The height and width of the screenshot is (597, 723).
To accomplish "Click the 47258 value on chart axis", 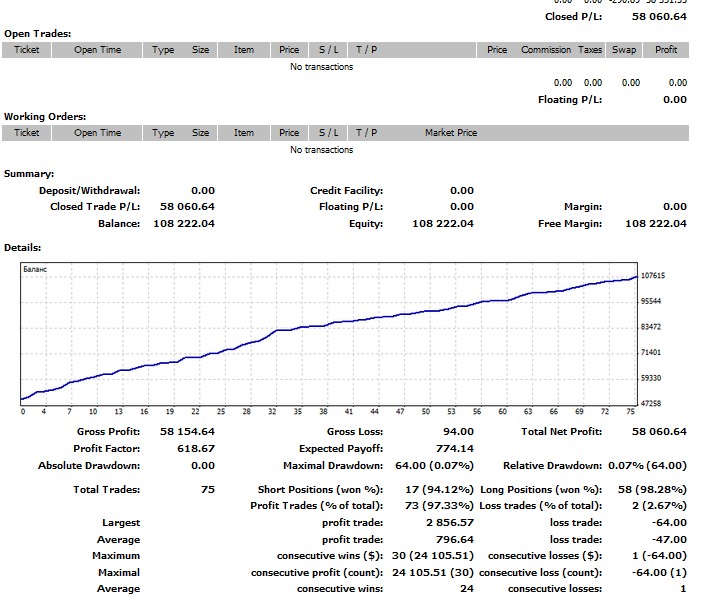I will 651,403.
